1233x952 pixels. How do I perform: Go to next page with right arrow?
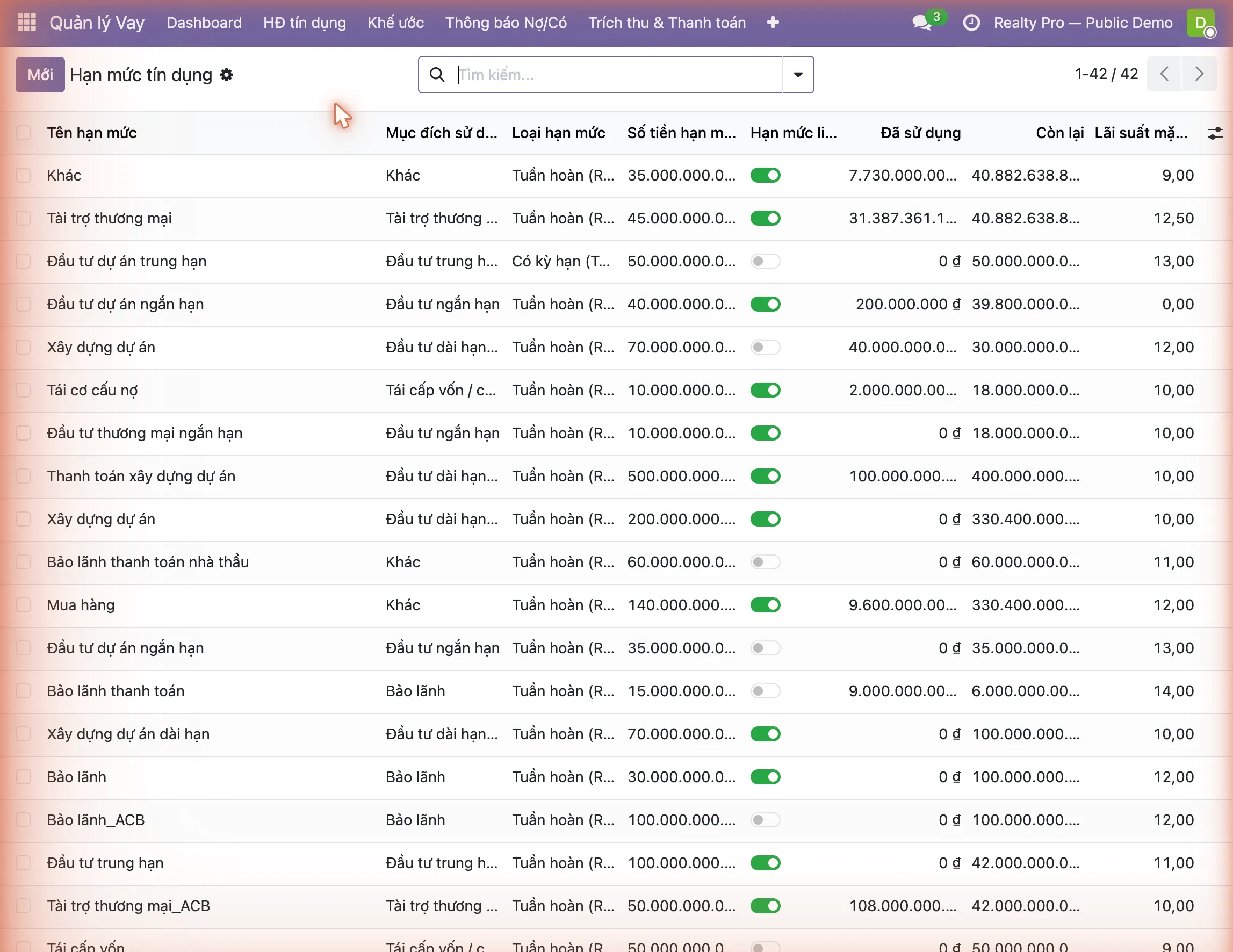[1199, 74]
